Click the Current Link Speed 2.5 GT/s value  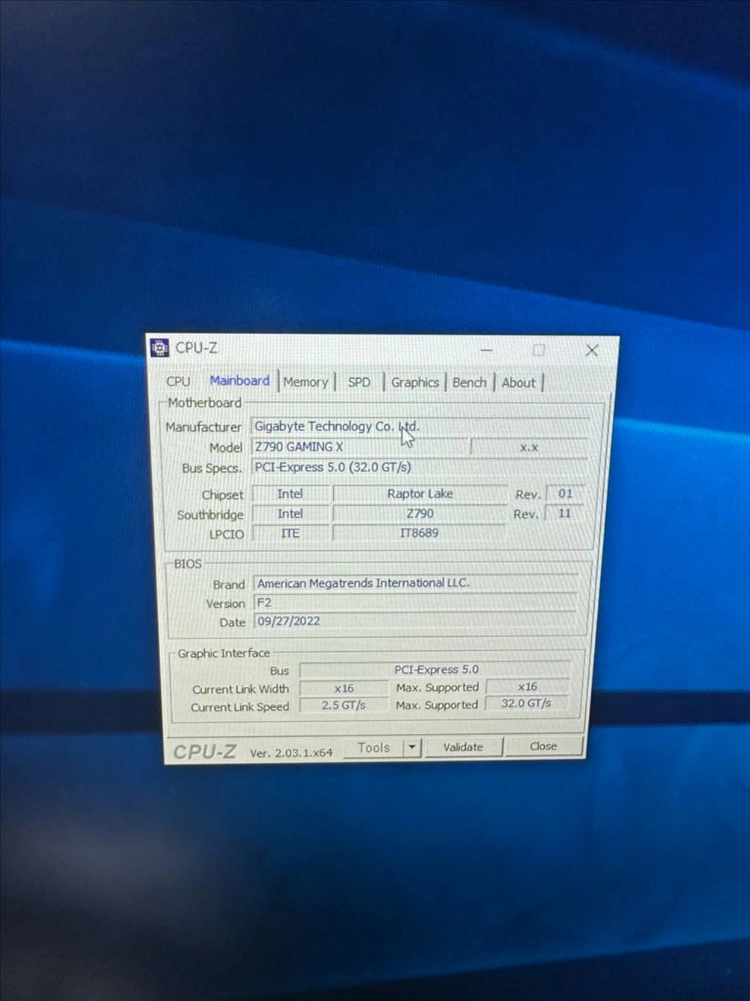(343, 705)
